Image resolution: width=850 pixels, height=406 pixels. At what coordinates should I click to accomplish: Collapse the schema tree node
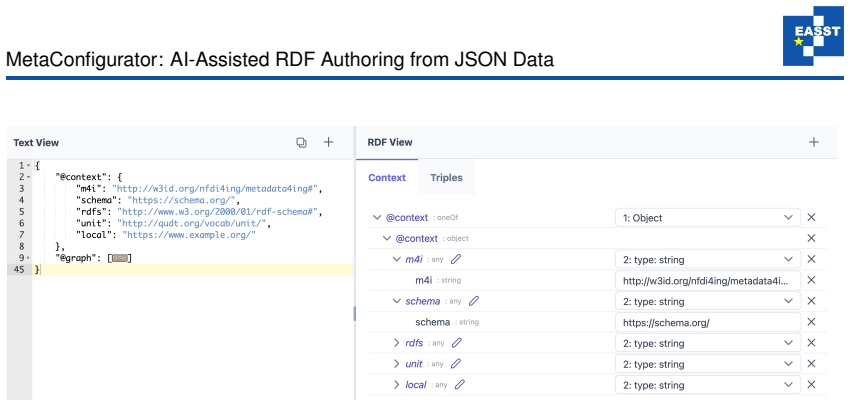coord(397,301)
